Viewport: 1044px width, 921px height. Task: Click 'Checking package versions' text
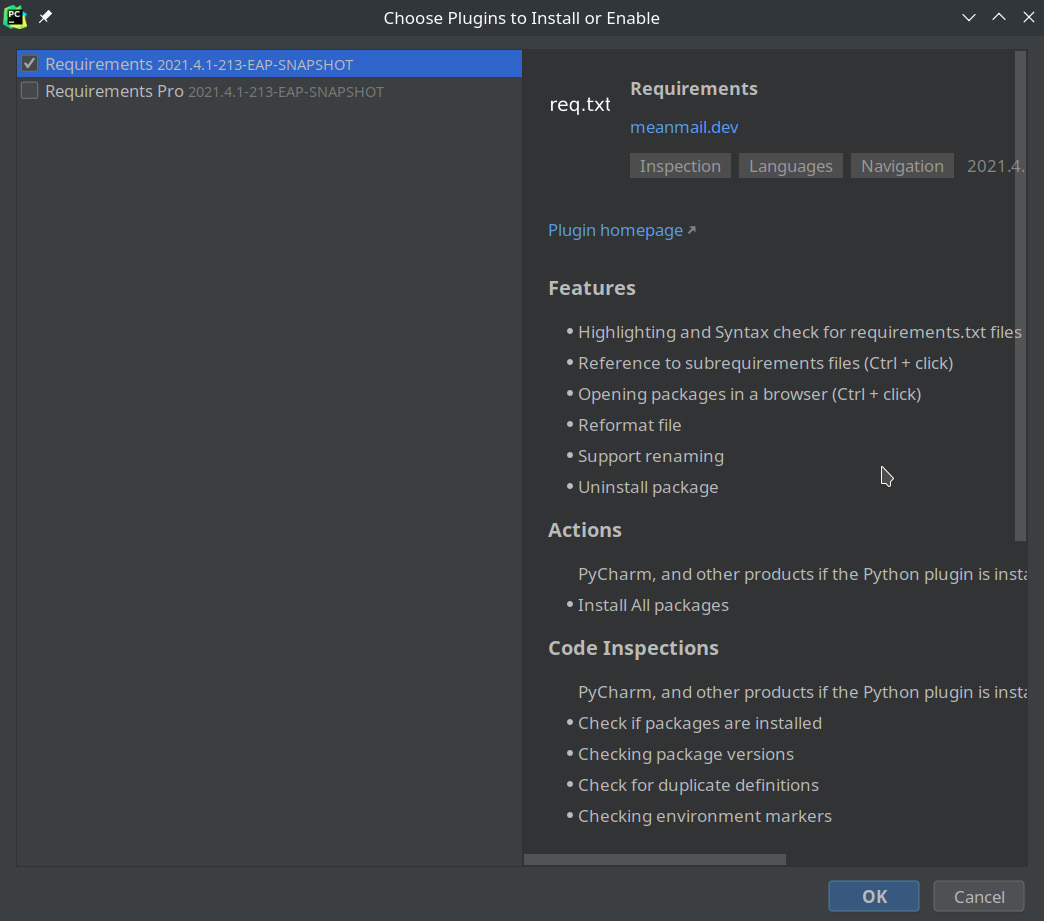click(x=686, y=754)
